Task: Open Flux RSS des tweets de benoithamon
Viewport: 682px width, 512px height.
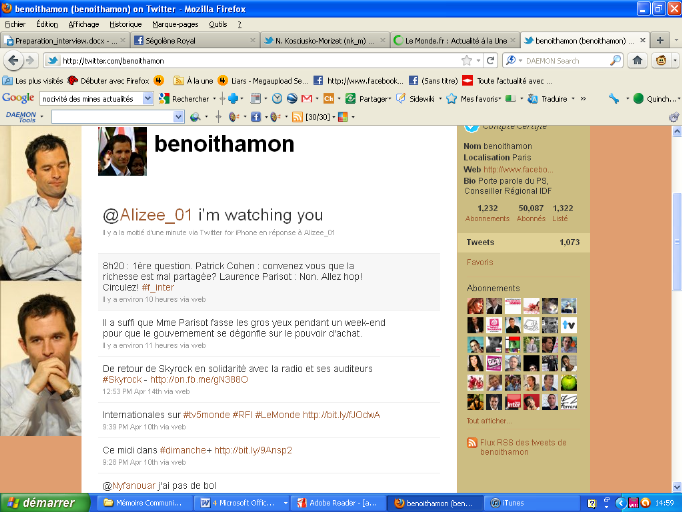Action: [523, 447]
